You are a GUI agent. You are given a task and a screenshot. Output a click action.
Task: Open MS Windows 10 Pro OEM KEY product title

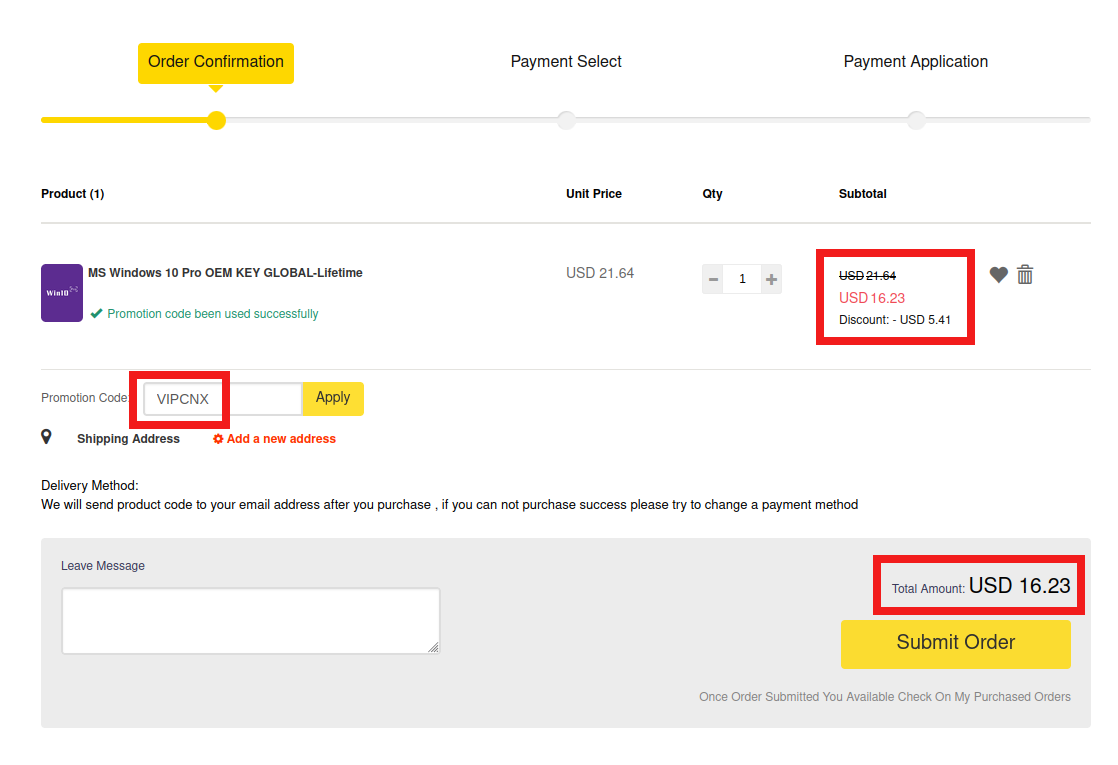point(225,273)
